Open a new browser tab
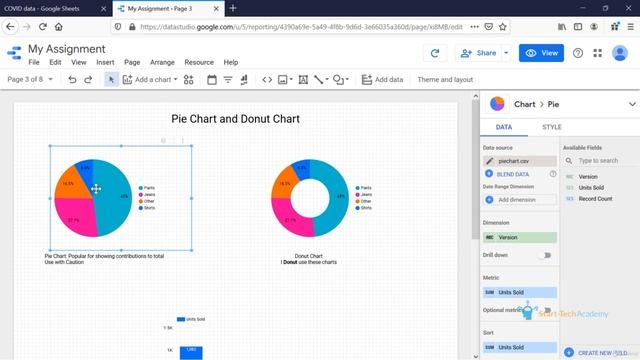This screenshot has width=640, height=360. coord(233,8)
